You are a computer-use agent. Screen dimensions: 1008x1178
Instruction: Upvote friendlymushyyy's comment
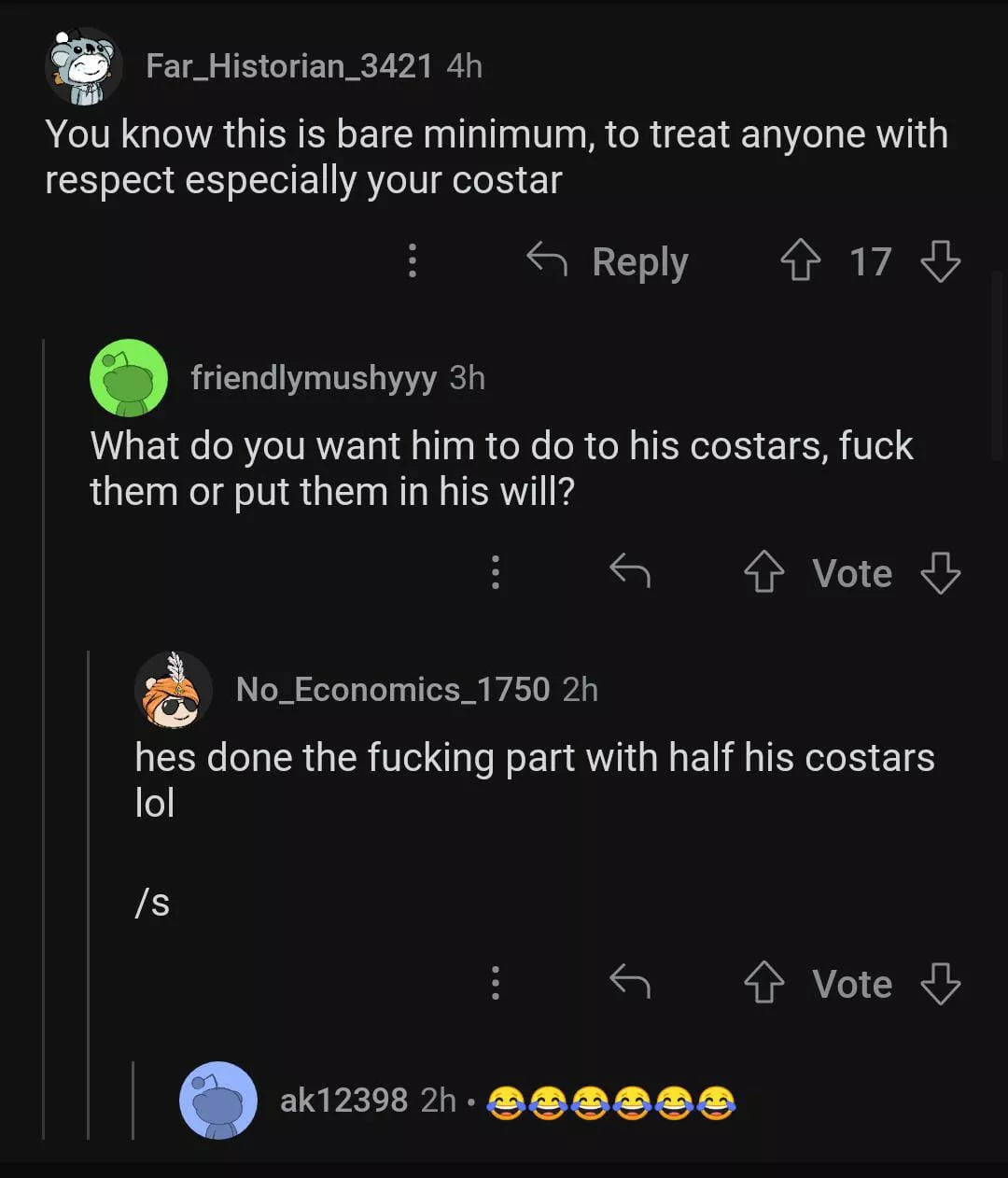tap(764, 573)
